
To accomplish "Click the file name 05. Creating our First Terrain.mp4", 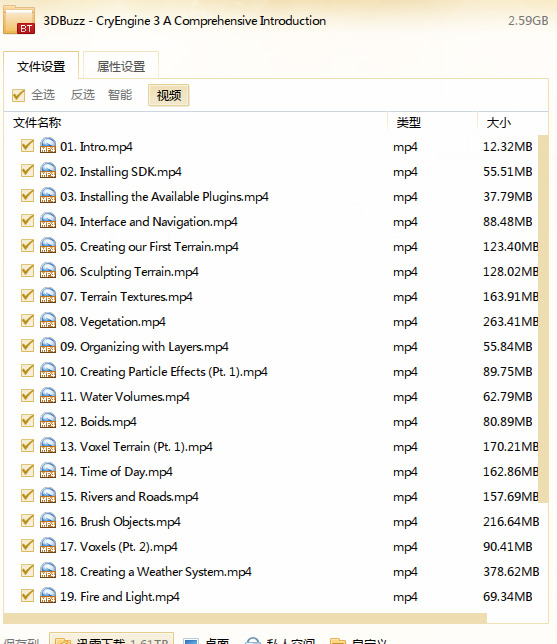I will click(149, 246).
